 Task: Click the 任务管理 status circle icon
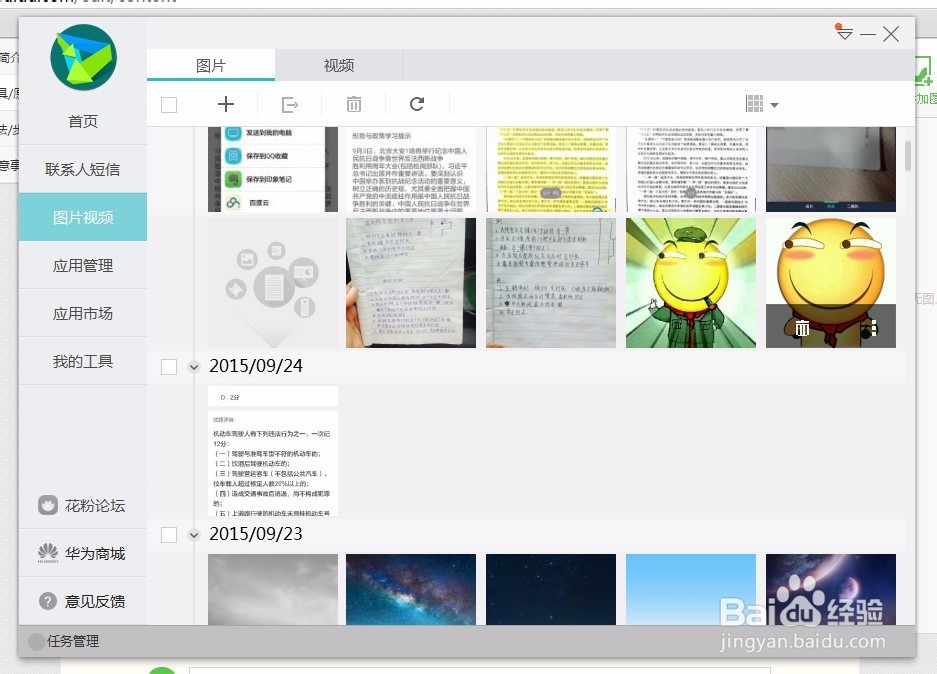[36, 642]
